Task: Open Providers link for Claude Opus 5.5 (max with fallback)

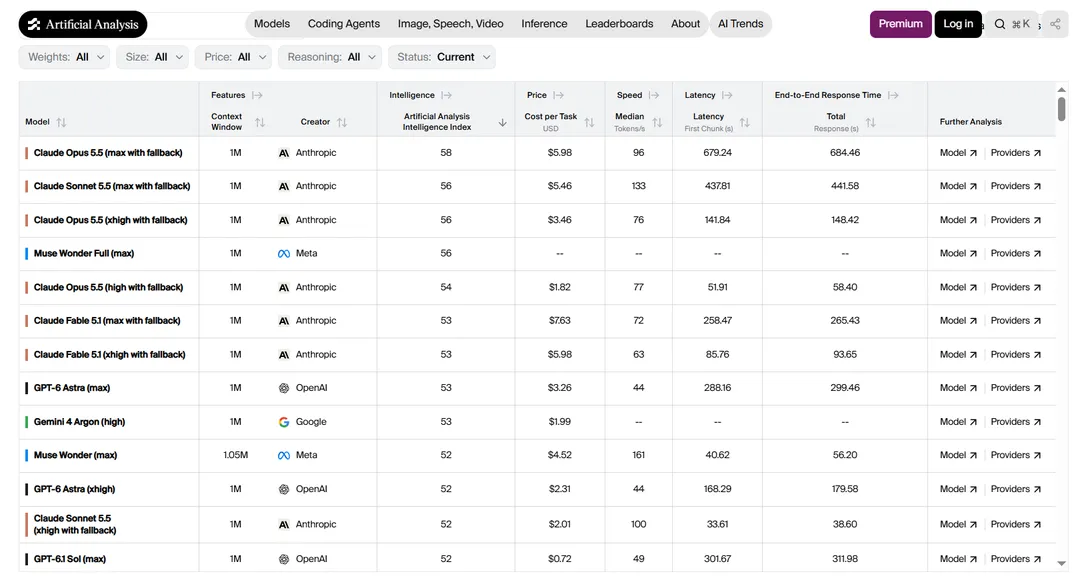Action: pos(1015,153)
